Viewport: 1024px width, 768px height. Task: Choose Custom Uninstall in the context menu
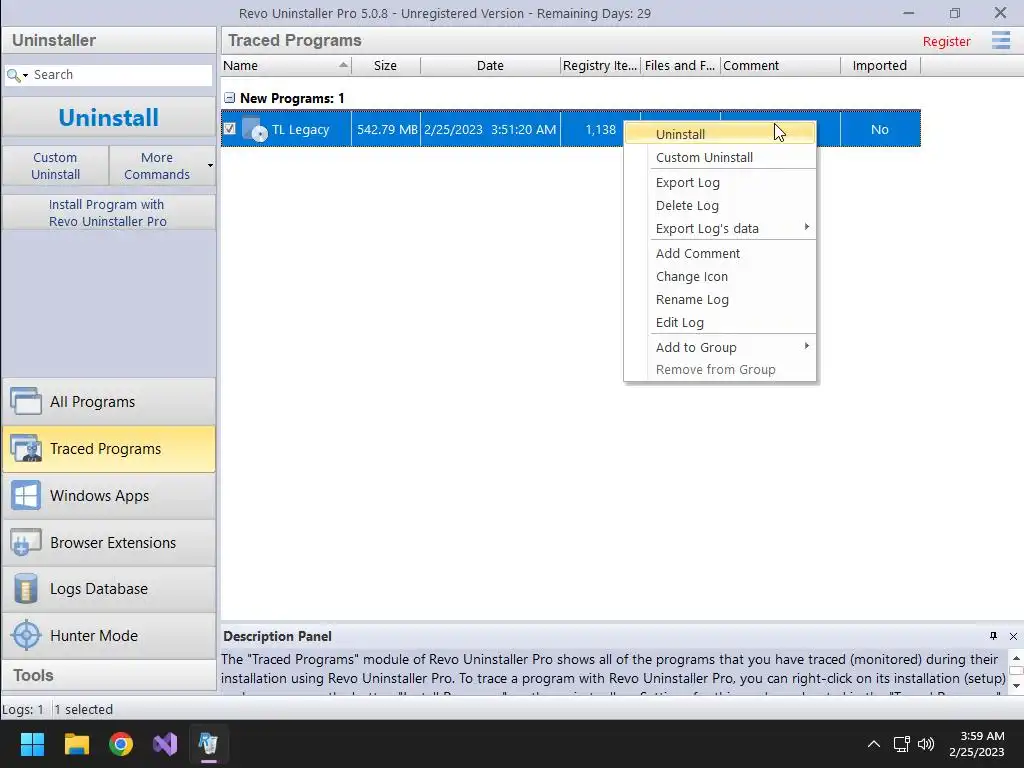(x=720, y=157)
